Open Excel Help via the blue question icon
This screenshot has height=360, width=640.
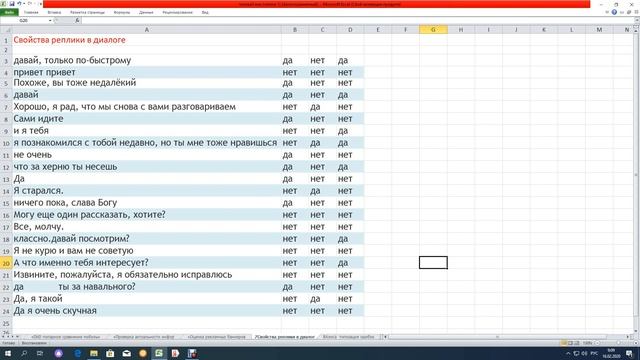(x=614, y=12)
